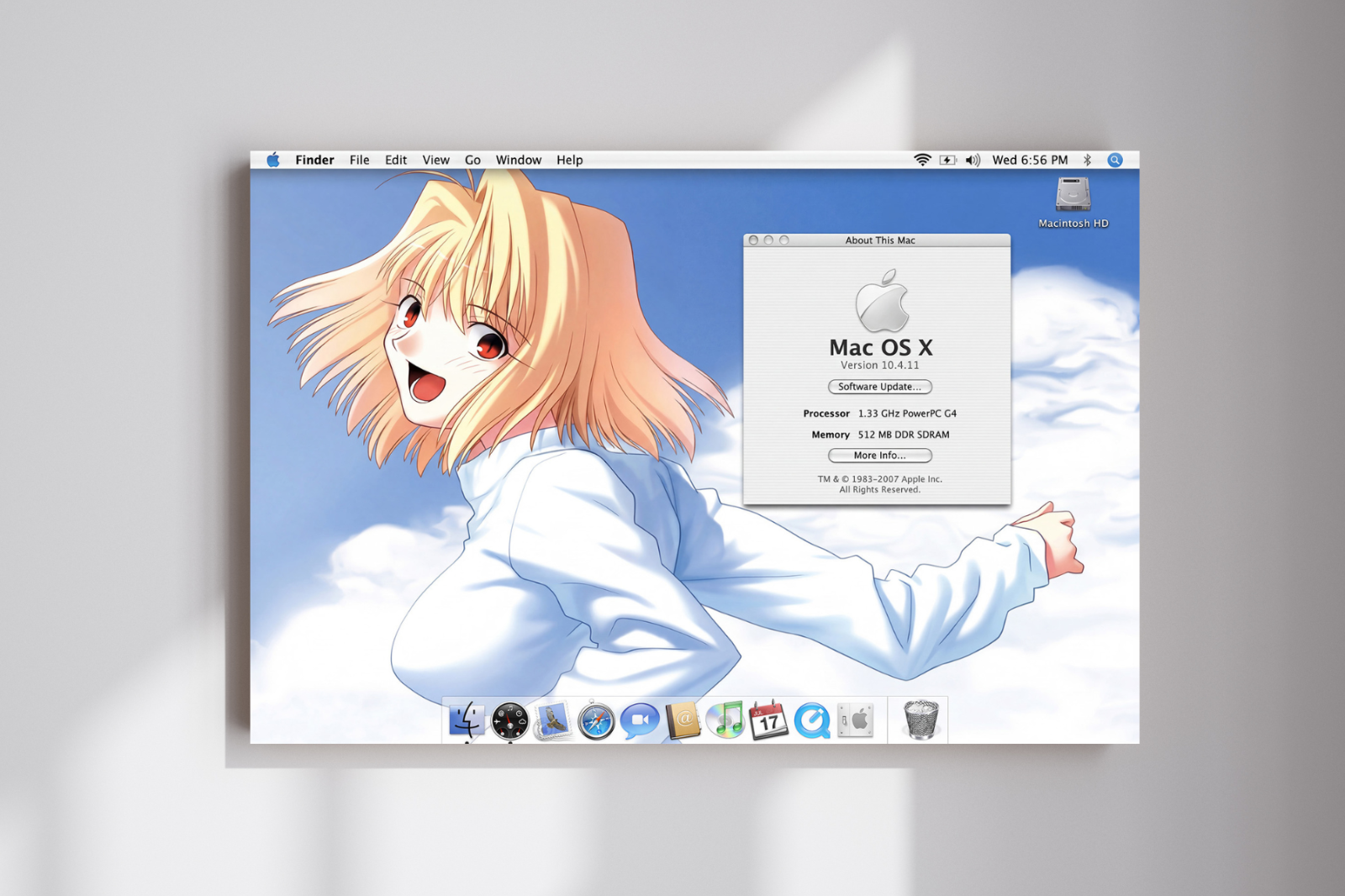Launch iChat from the Dock
This screenshot has height=896, width=1345.
(x=640, y=721)
